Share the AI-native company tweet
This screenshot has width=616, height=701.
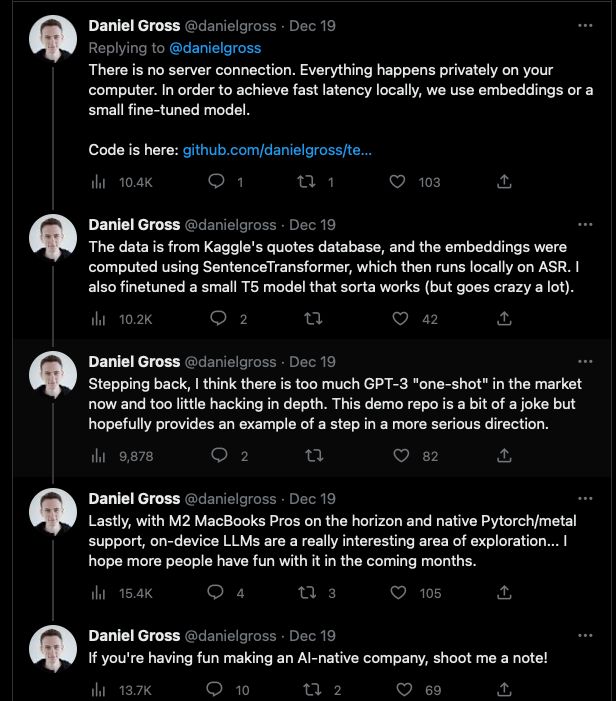coord(505,690)
